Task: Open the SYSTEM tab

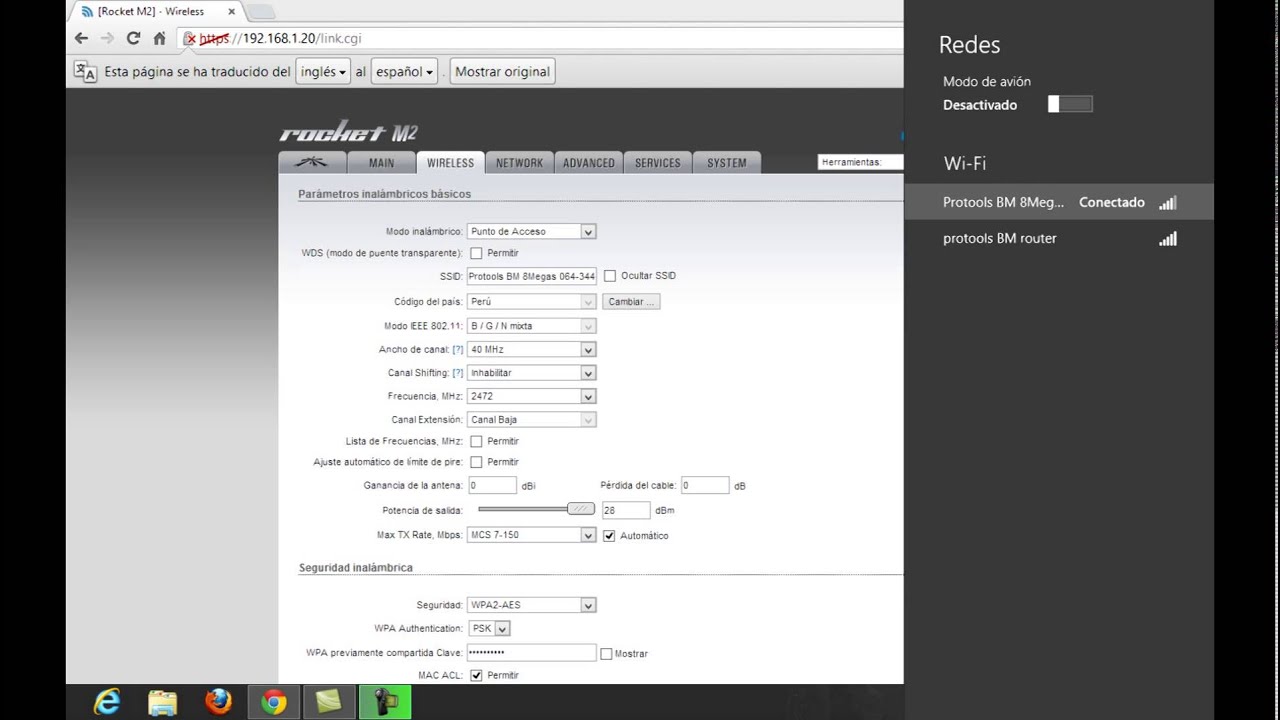Action: (727, 162)
